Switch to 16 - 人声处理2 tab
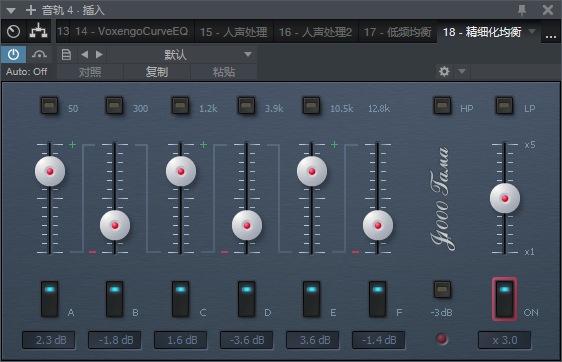 315,32
